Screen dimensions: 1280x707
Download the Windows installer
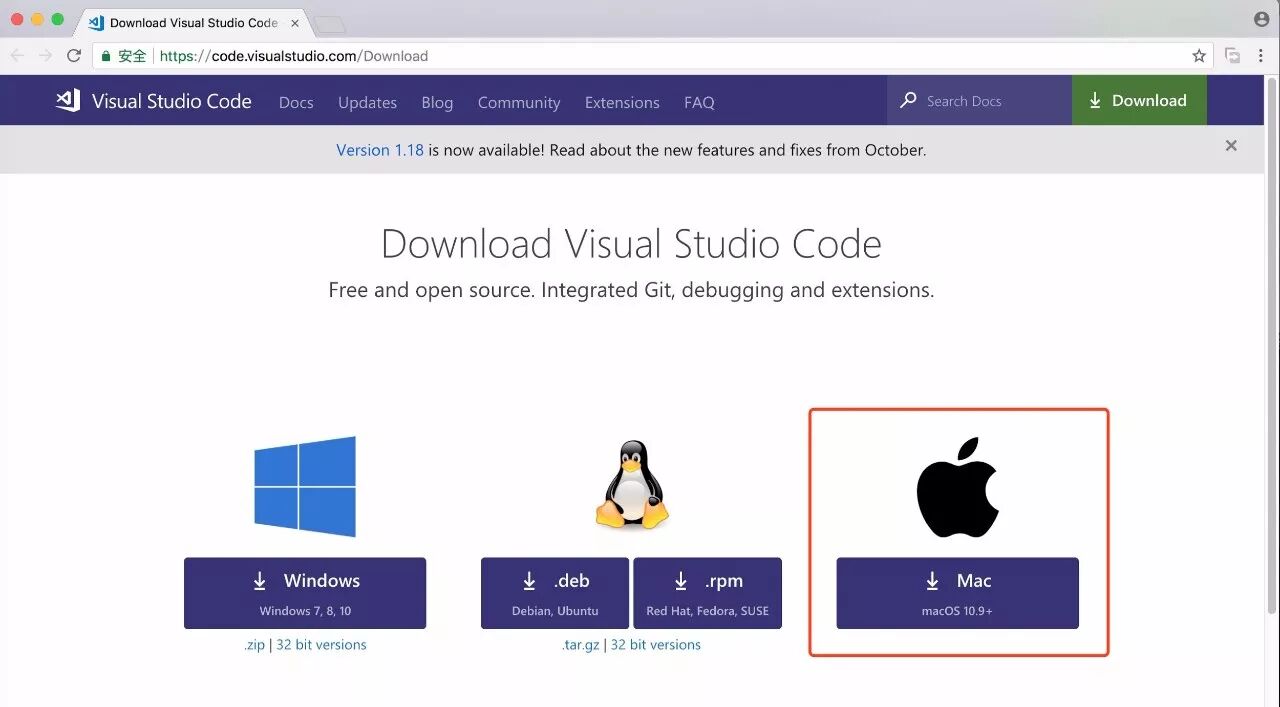pos(305,593)
